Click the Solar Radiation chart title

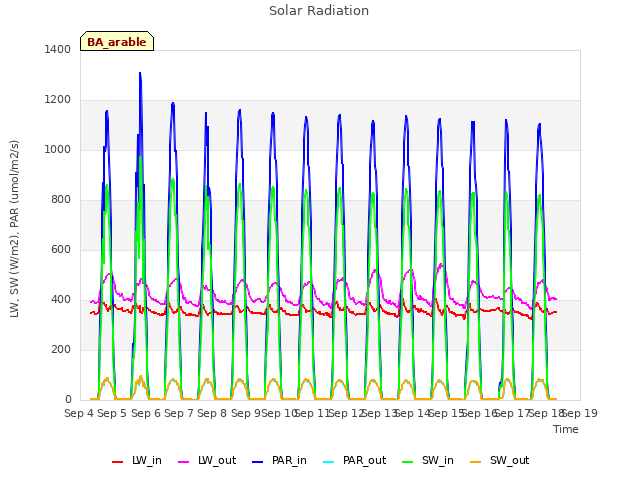pos(319,11)
